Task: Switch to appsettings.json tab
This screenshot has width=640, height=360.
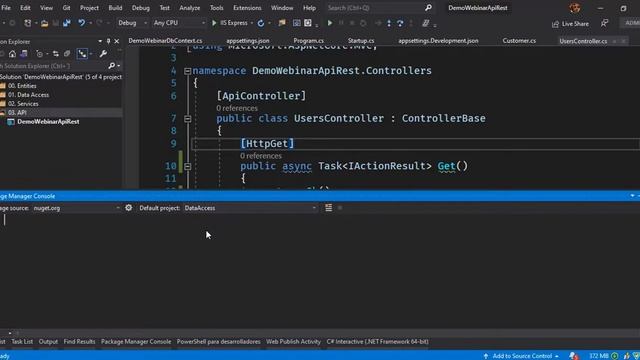Action: [248, 41]
